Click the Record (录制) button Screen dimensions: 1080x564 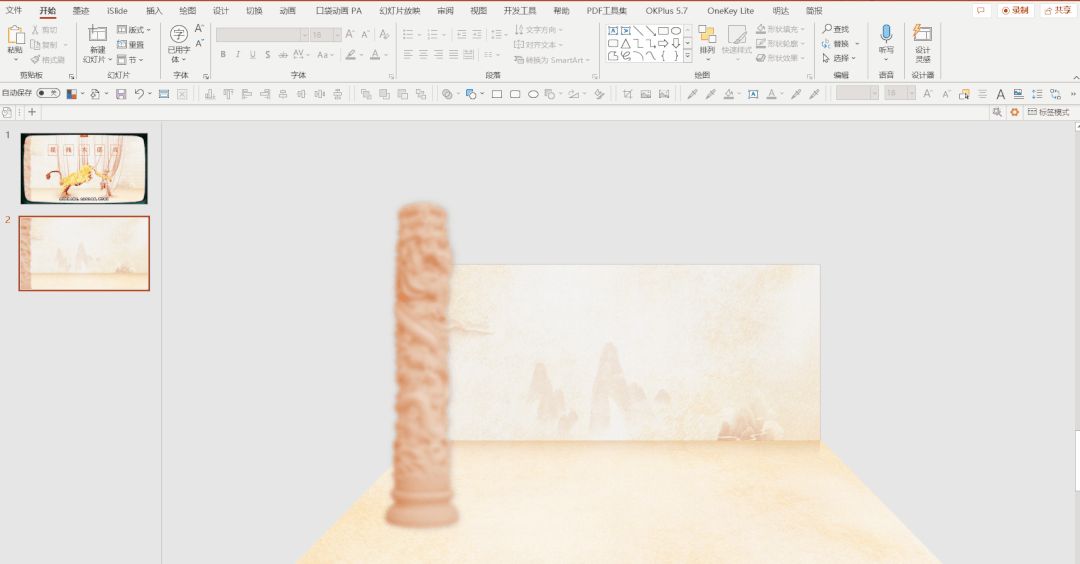tap(1015, 10)
